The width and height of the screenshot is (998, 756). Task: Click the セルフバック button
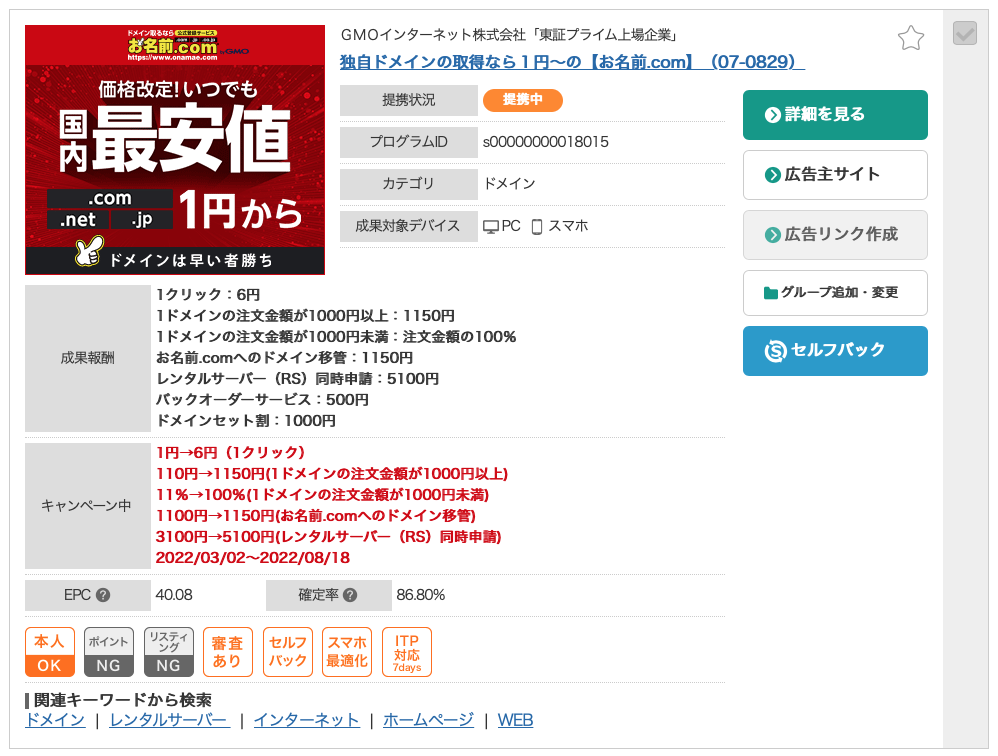point(835,351)
